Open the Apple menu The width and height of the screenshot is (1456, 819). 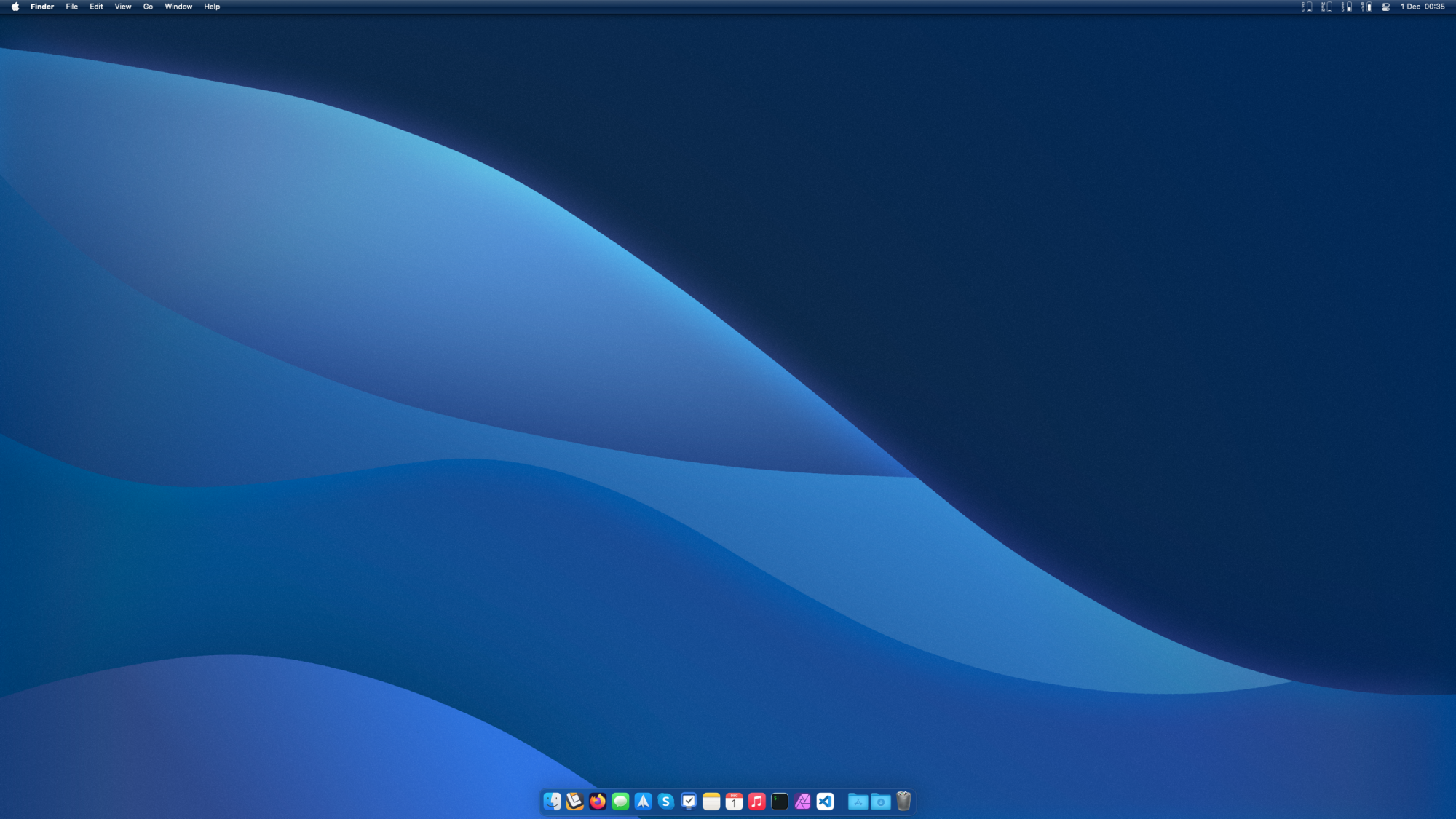point(15,7)
